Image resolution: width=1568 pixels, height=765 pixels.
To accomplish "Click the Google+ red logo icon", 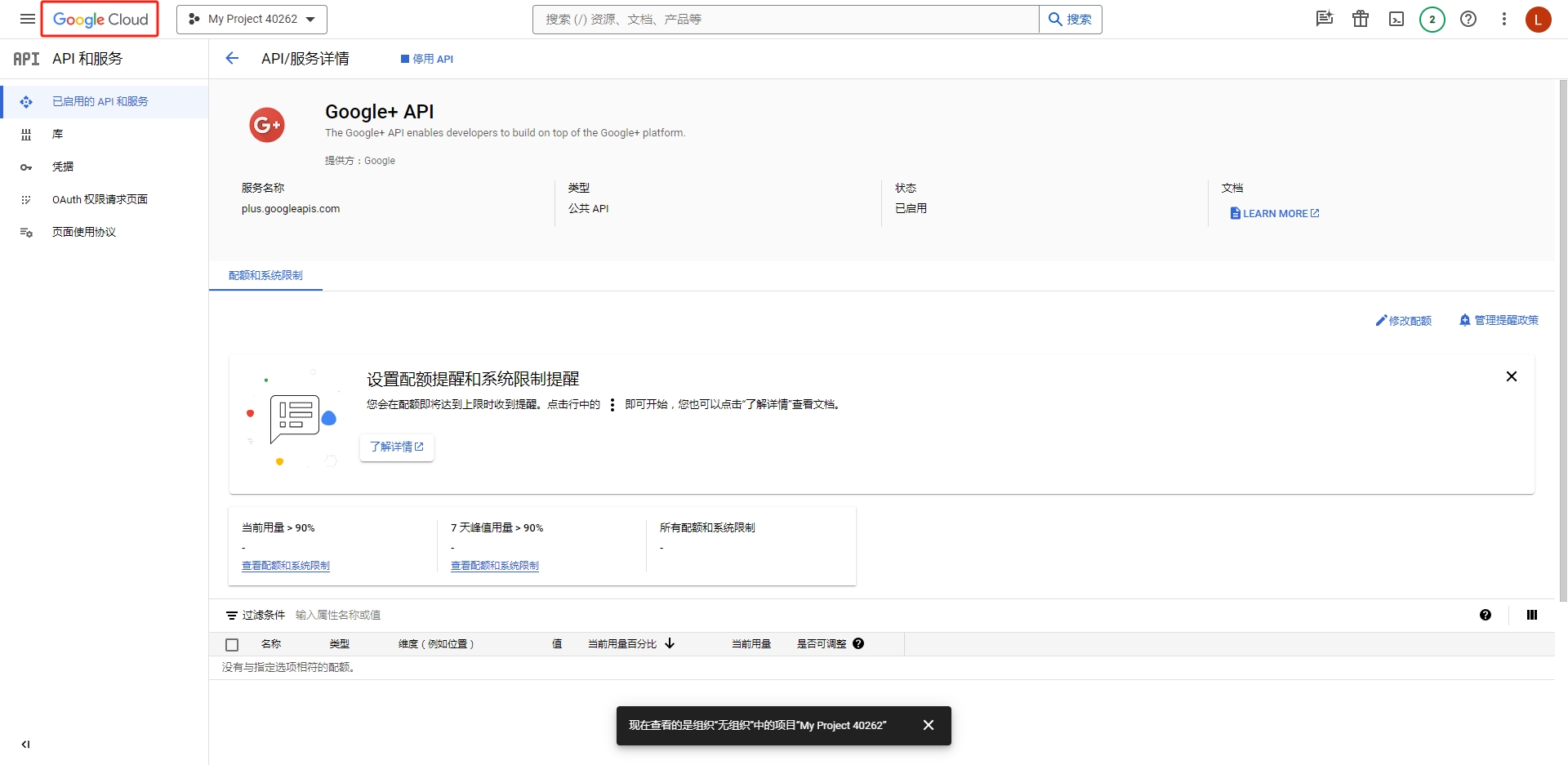I will click(x=267, y=125).
